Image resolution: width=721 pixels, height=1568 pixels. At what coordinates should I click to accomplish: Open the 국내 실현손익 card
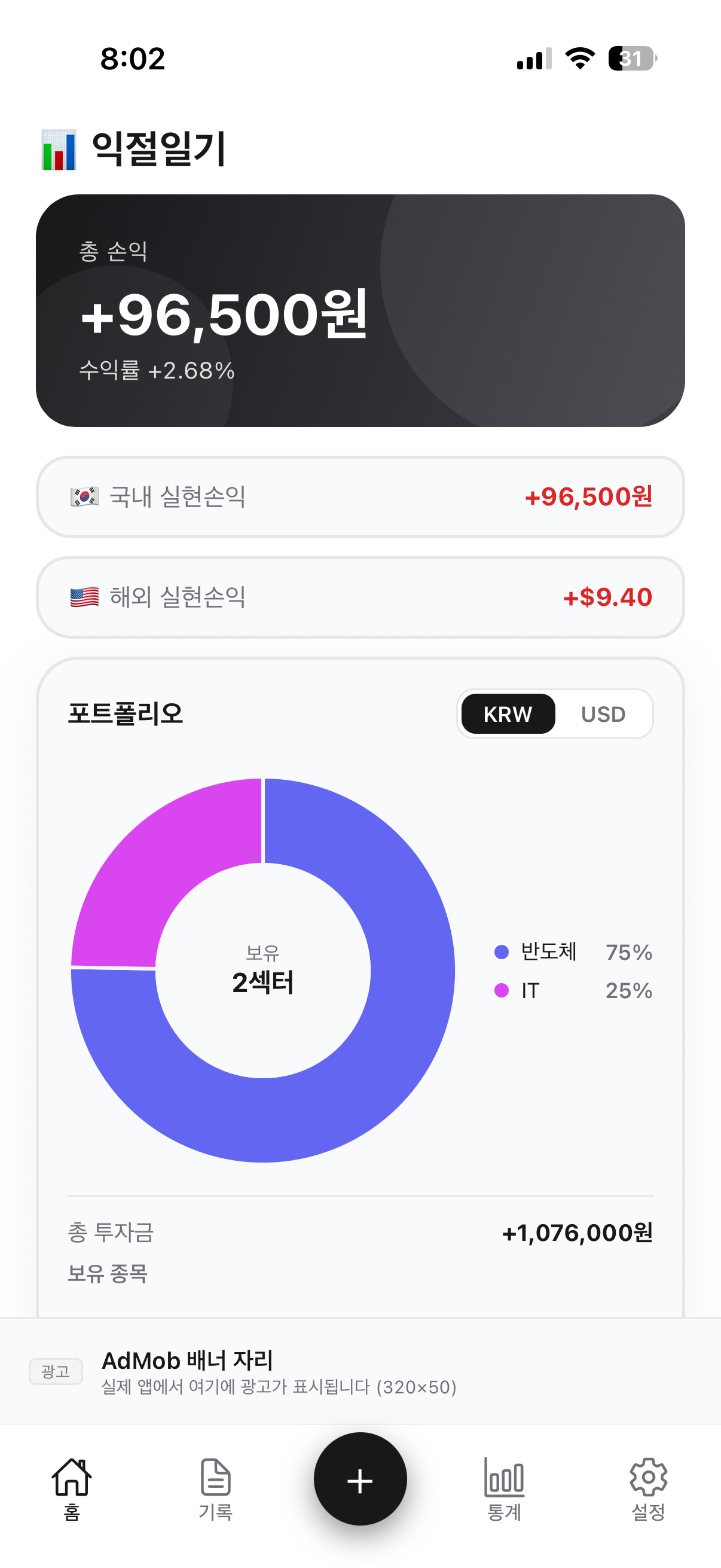point(360,497)
